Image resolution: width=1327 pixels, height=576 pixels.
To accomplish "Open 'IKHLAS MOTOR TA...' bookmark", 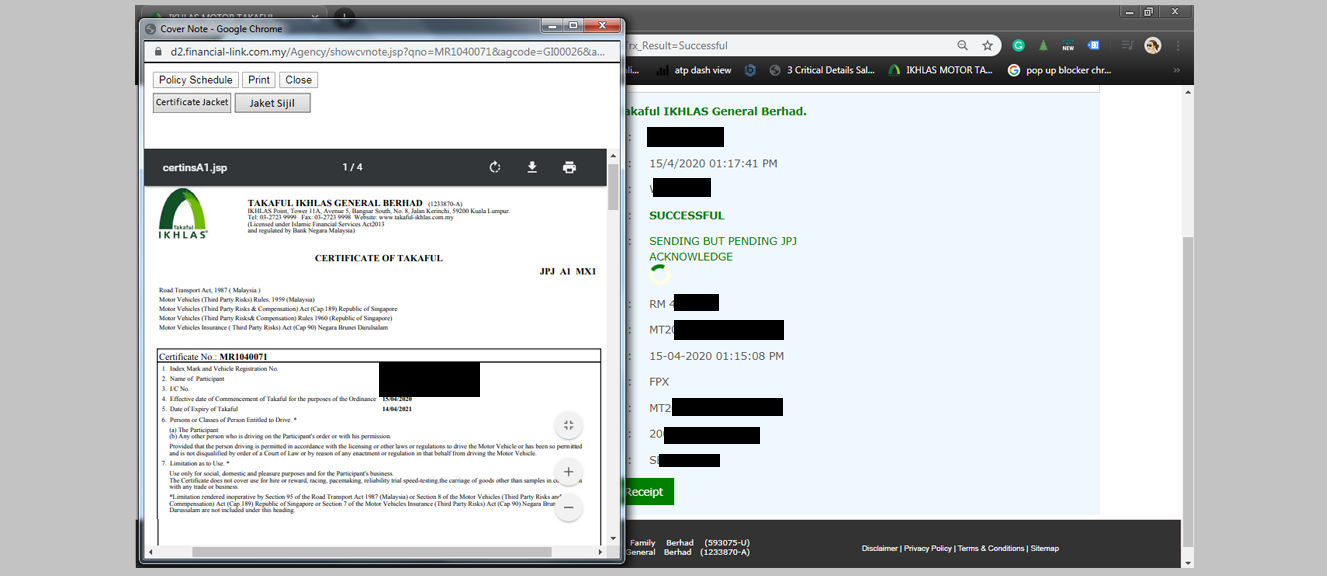I will pos(940,70).
